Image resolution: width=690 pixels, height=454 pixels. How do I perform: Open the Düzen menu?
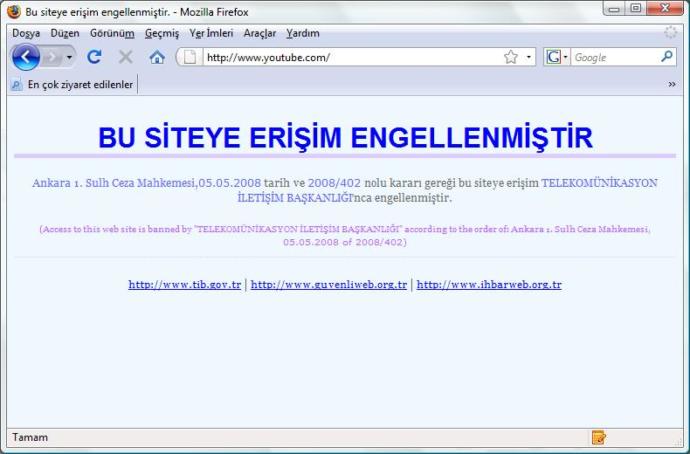tap(65, 33)
